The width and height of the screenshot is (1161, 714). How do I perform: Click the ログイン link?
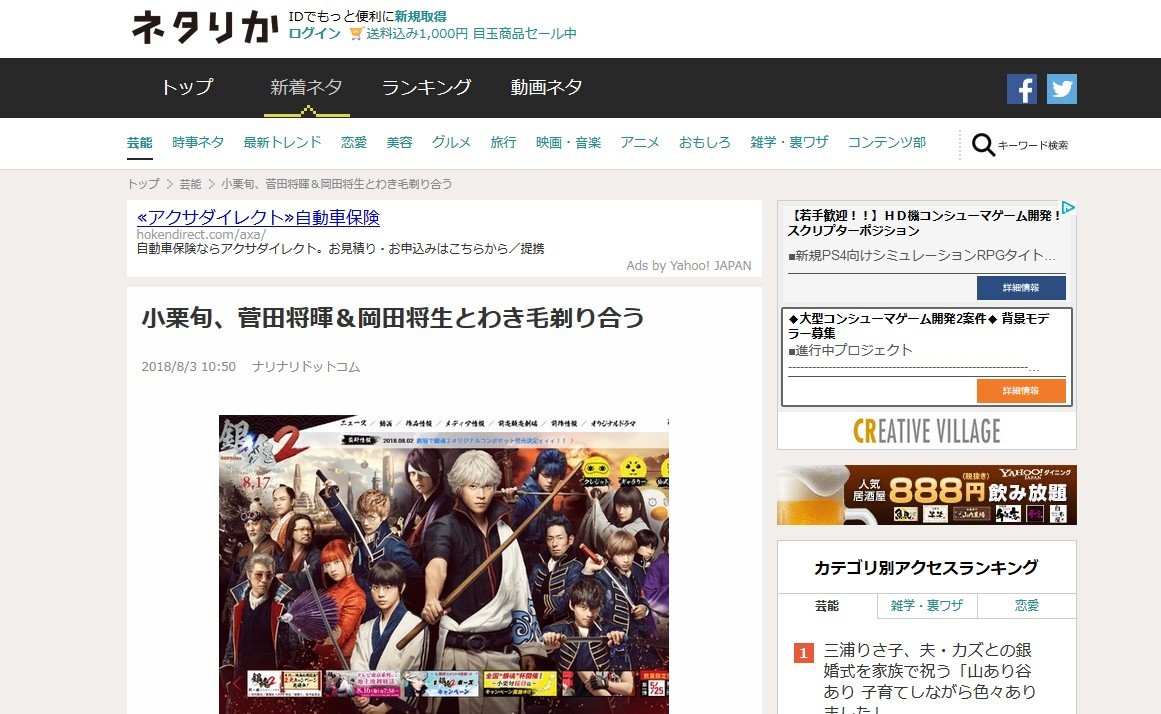315,33
